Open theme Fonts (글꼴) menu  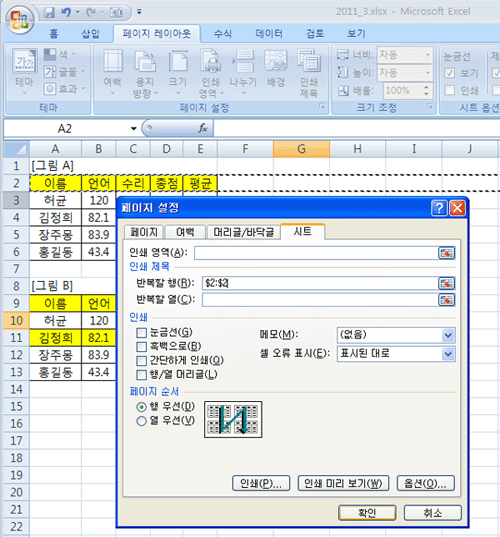(64, 72)
